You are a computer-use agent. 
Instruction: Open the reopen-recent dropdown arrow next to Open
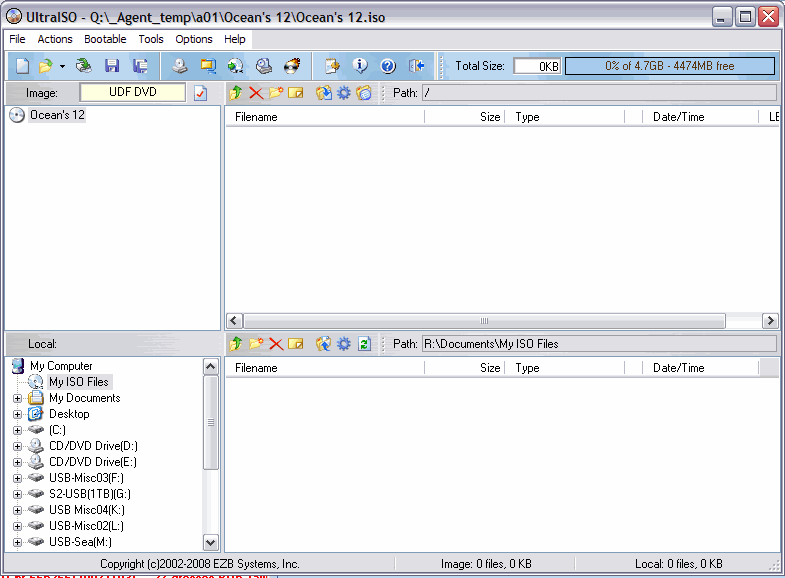point(62,66)
